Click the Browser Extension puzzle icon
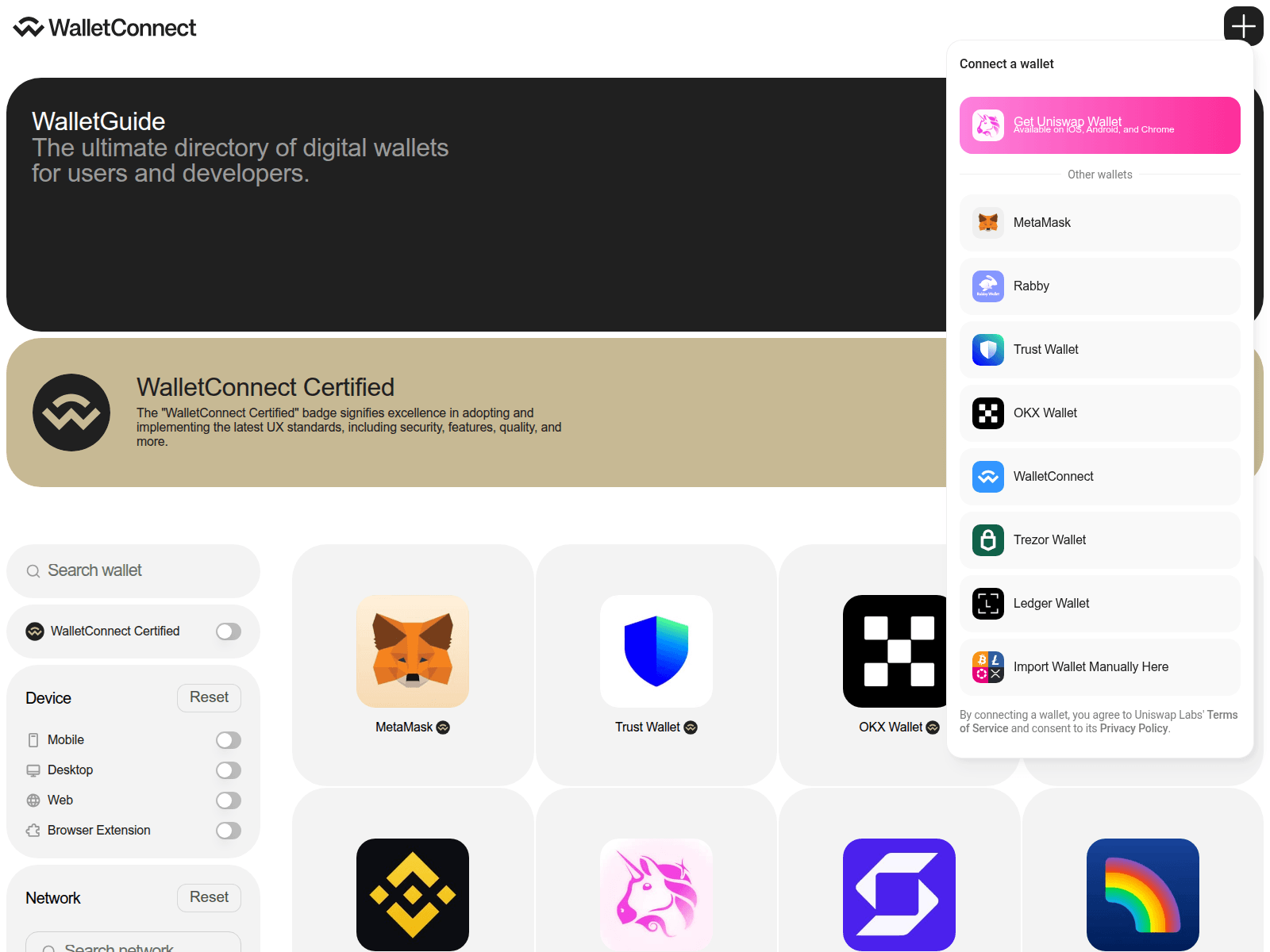The height and width of the screenshot is (952, 1270). pos(33,831)
